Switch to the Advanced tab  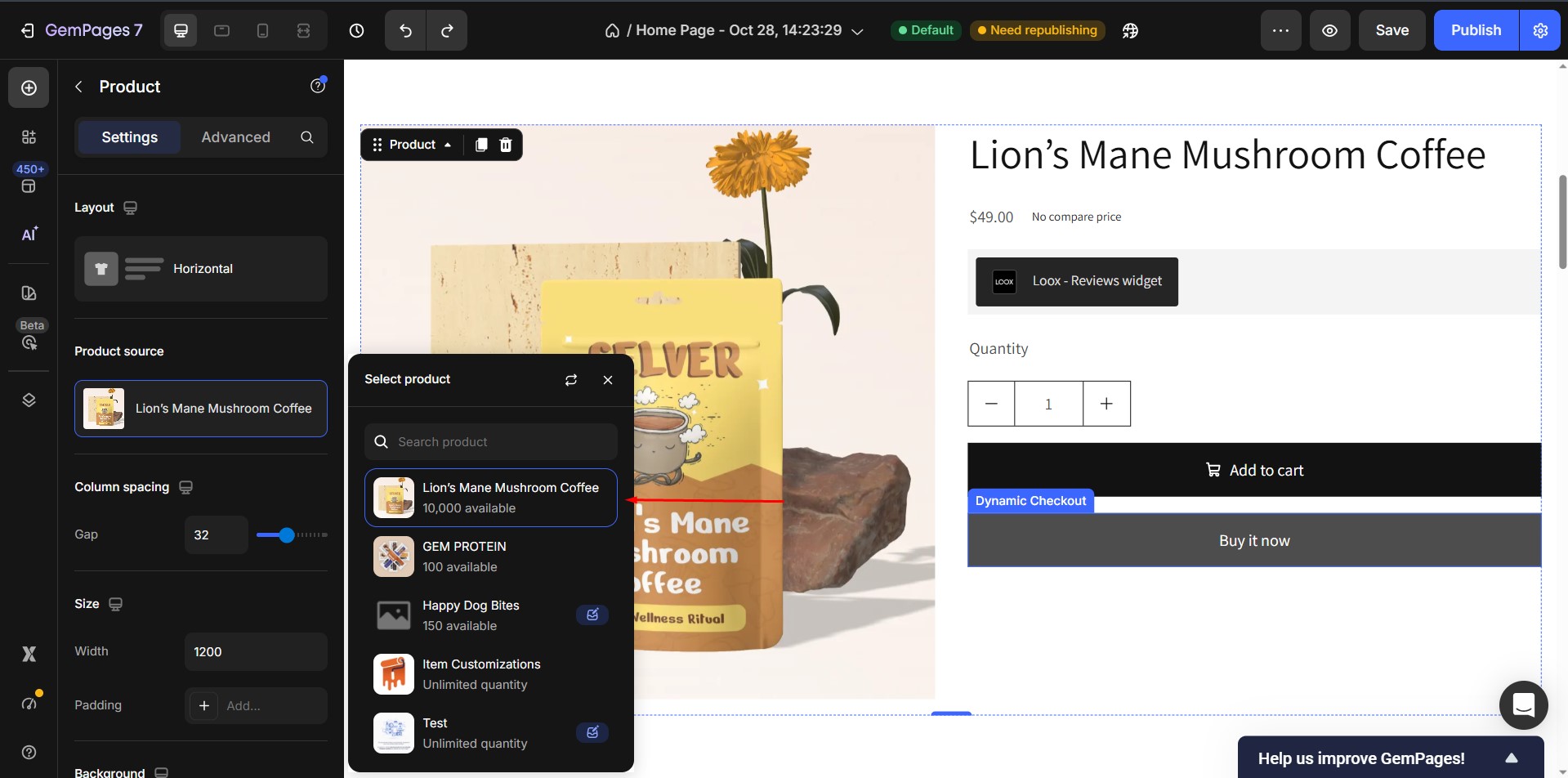(235, 137)
